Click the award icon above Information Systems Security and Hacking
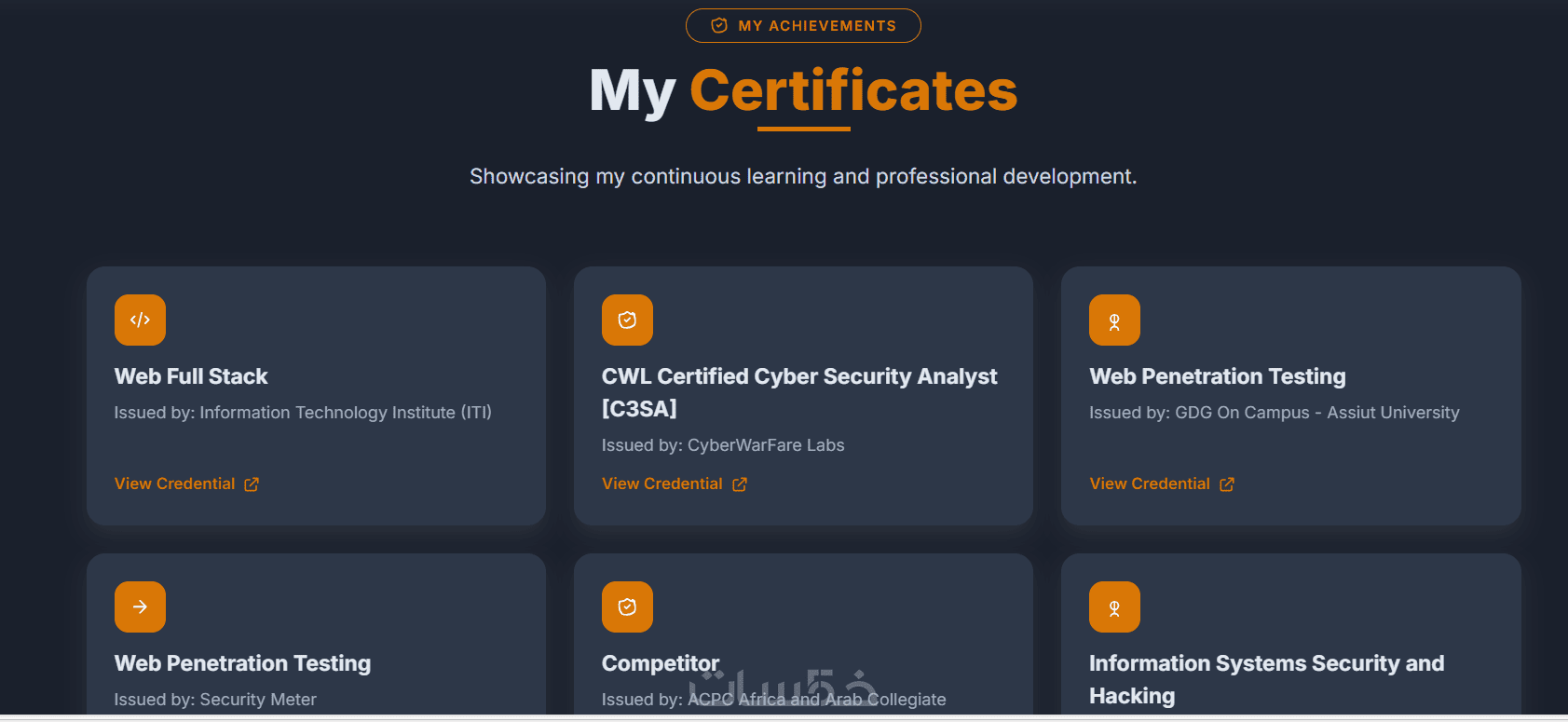The image size is (1568, 722). pos(1114,606)
